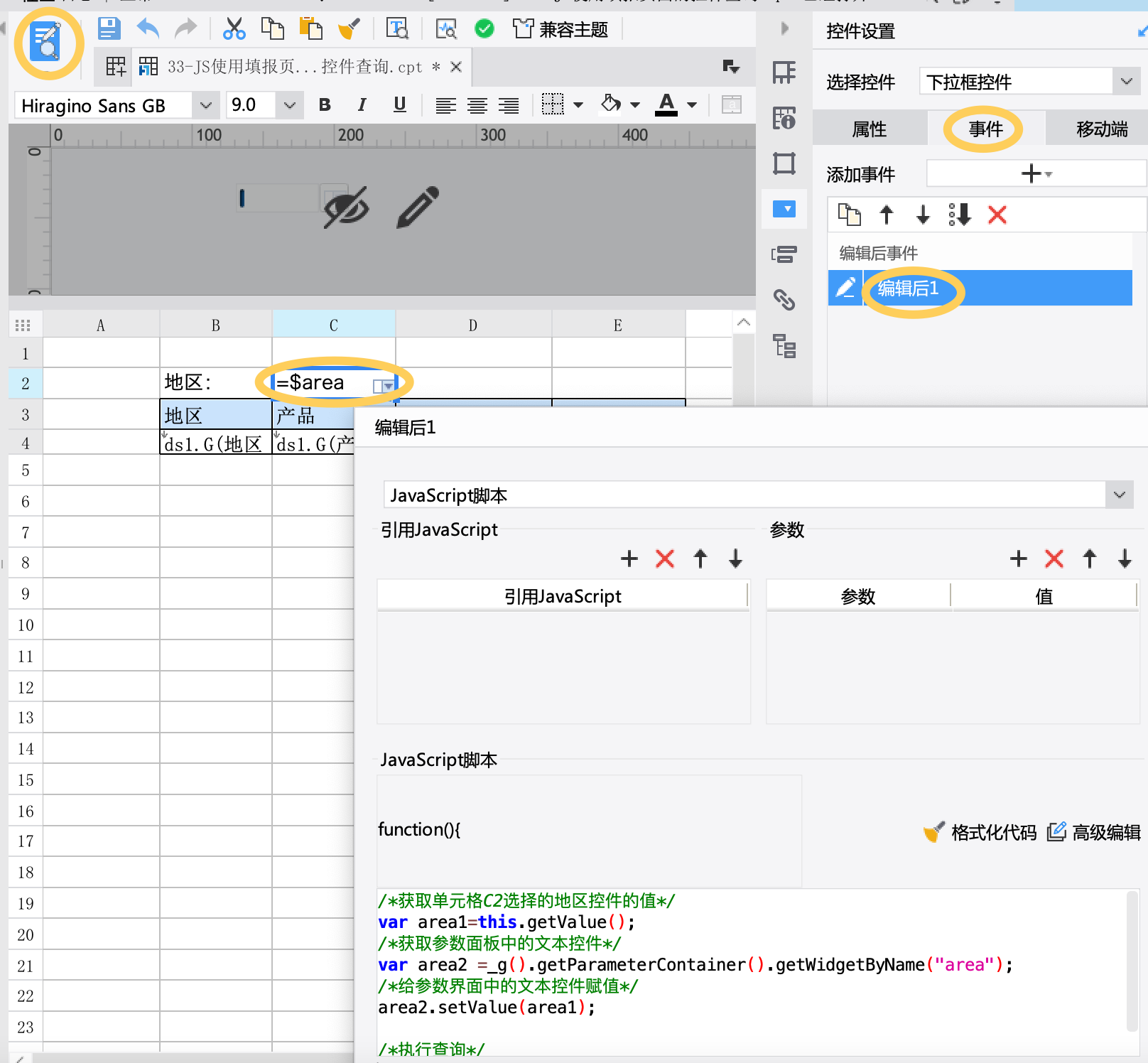
Task: Toggle italic formatting
Action: click(x=362, y=105)
